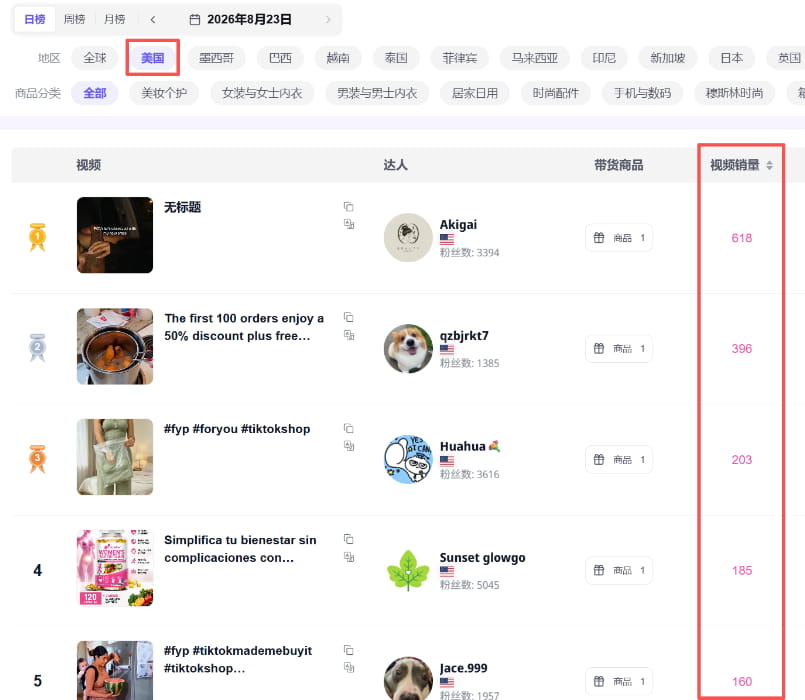Screen dimensions: 805x700
Task: Open 商品 1 button in Jace.999 row
Action: coord(619,682)
